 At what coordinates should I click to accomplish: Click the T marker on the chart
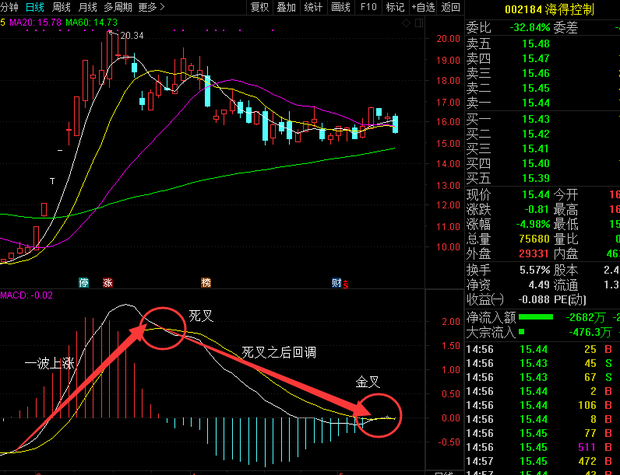[52, 180]
